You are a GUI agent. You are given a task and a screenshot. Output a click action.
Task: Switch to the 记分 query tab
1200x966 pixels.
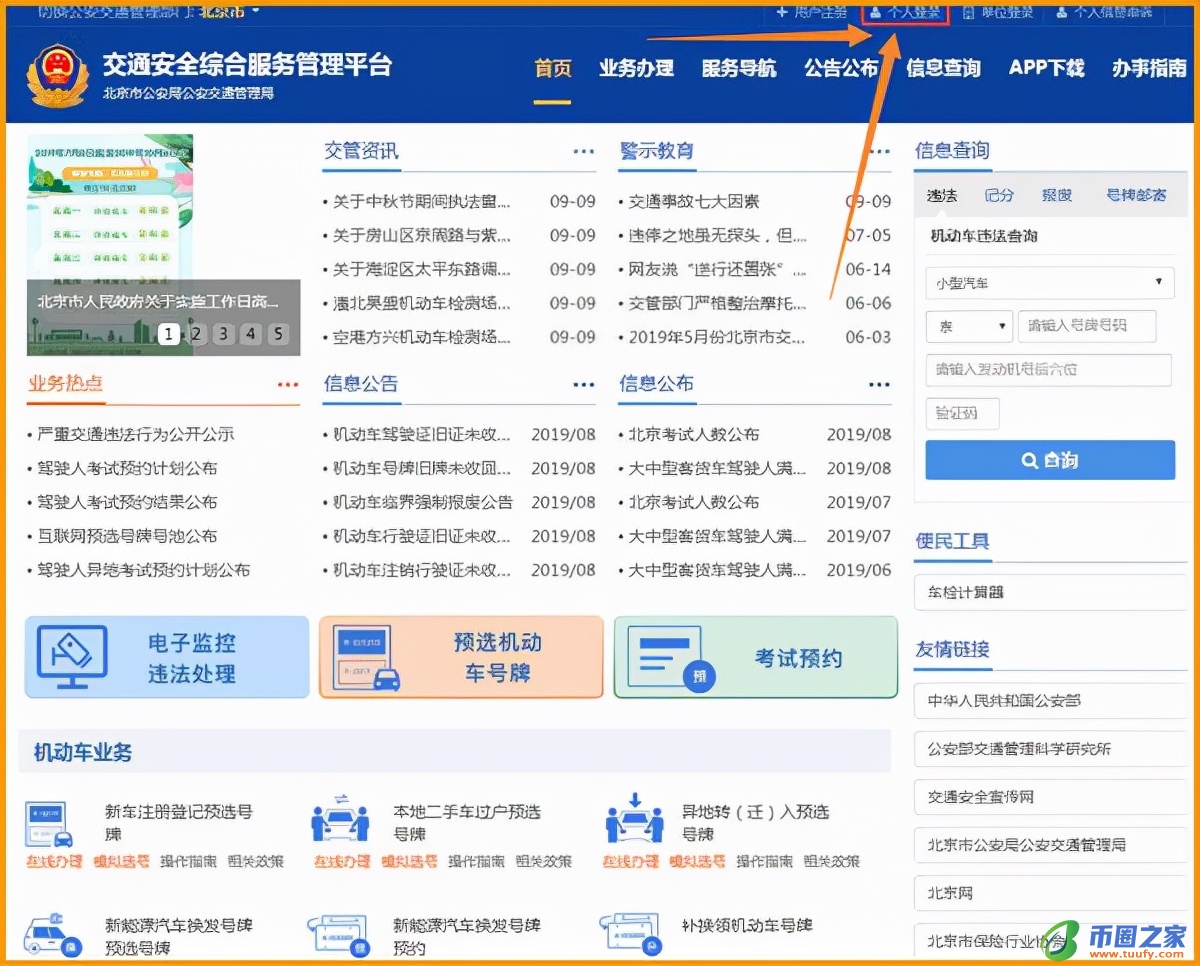[x=998, y=196]
